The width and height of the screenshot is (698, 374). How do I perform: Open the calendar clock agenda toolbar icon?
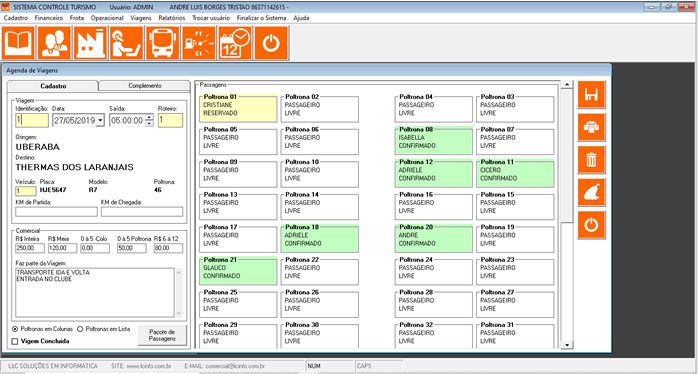(235, 43)
